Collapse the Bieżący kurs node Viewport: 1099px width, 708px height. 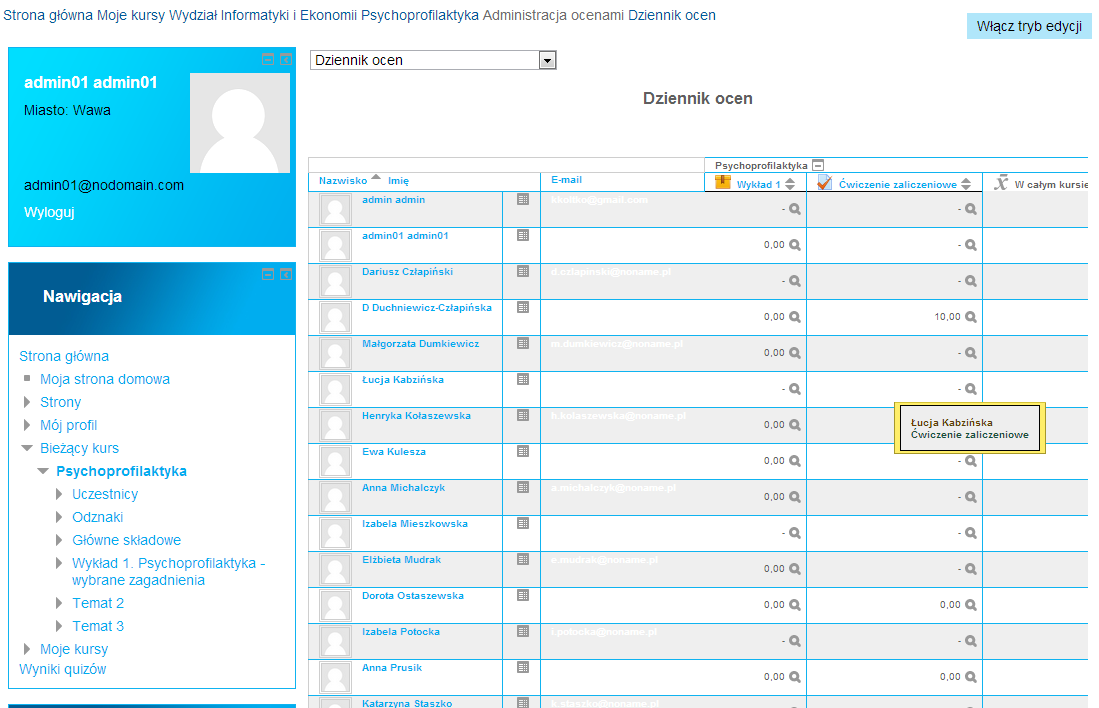pyautogui.click(x=27, y=448)
